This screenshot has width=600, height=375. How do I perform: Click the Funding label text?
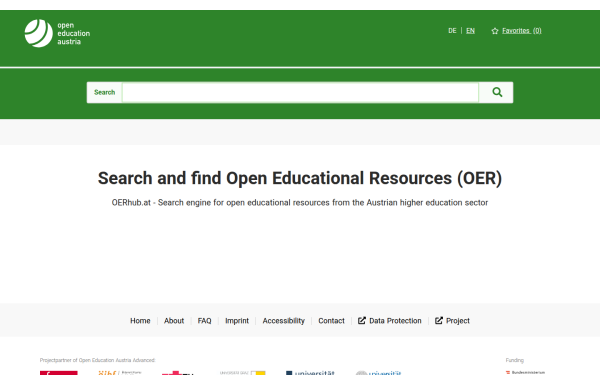pyautogui.click(x=514, y=360)
